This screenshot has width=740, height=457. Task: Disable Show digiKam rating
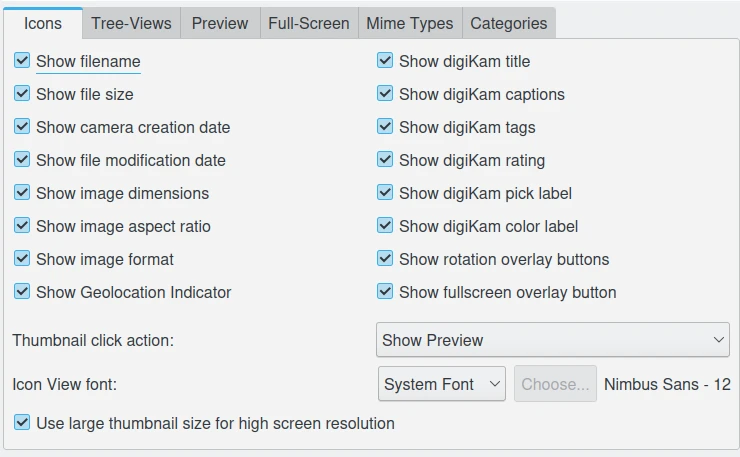pos(385,161)
